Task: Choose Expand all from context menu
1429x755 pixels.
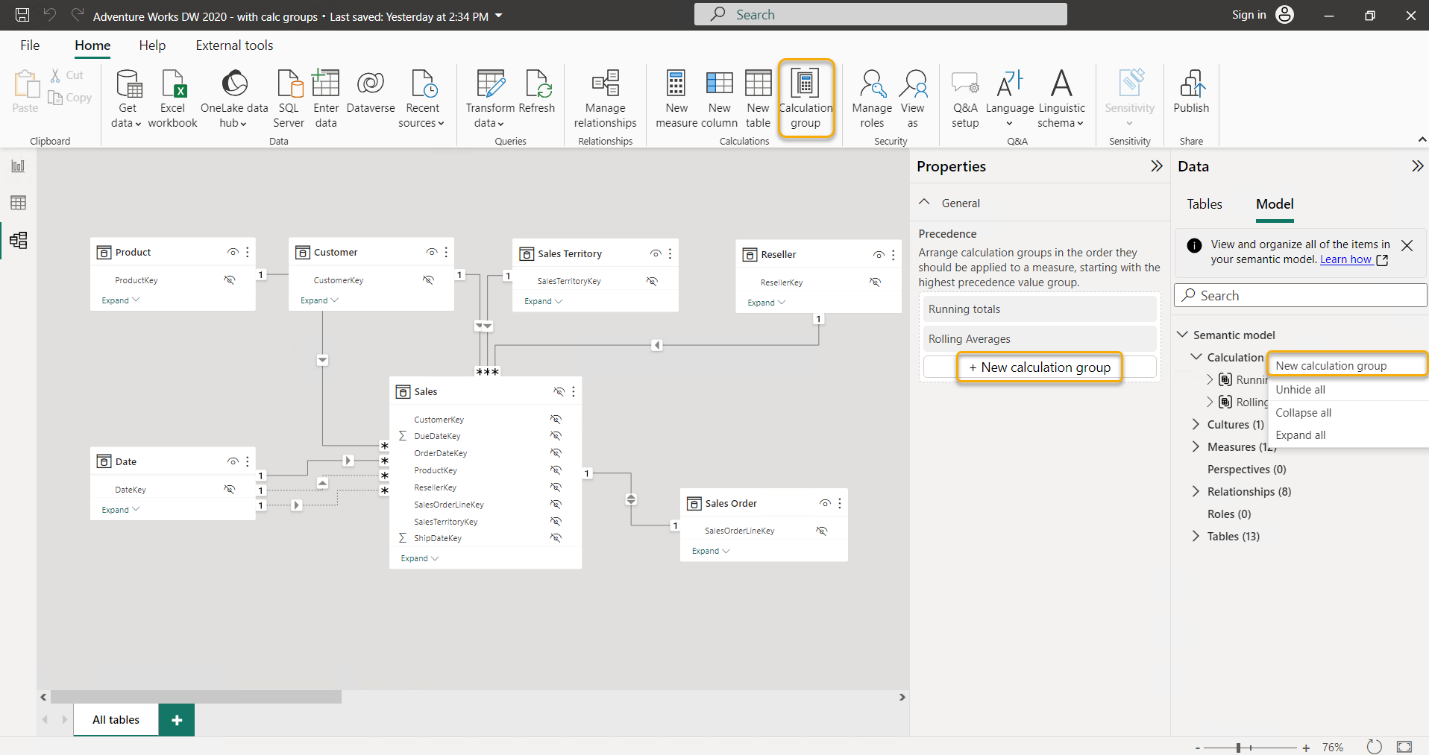Action: [x=1347, y=435]
